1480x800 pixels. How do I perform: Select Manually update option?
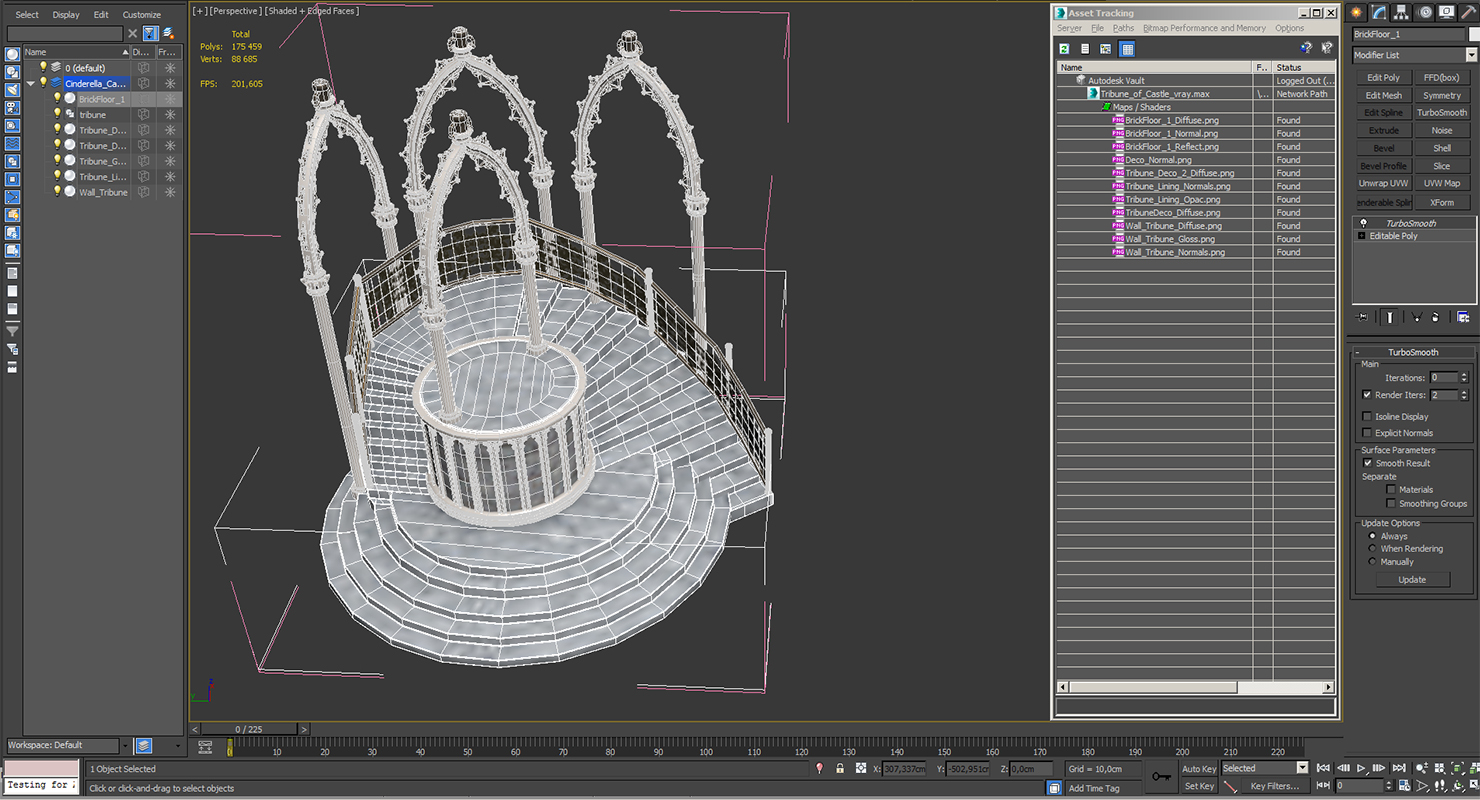(1372, 561)
